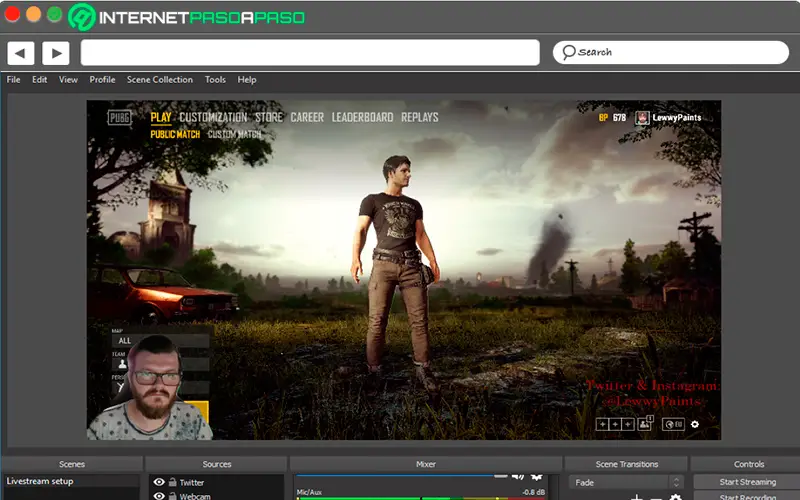Open the EU region selector button
Image resolution: width=800 pixels, height=500 pixels.
click(673, 424)
